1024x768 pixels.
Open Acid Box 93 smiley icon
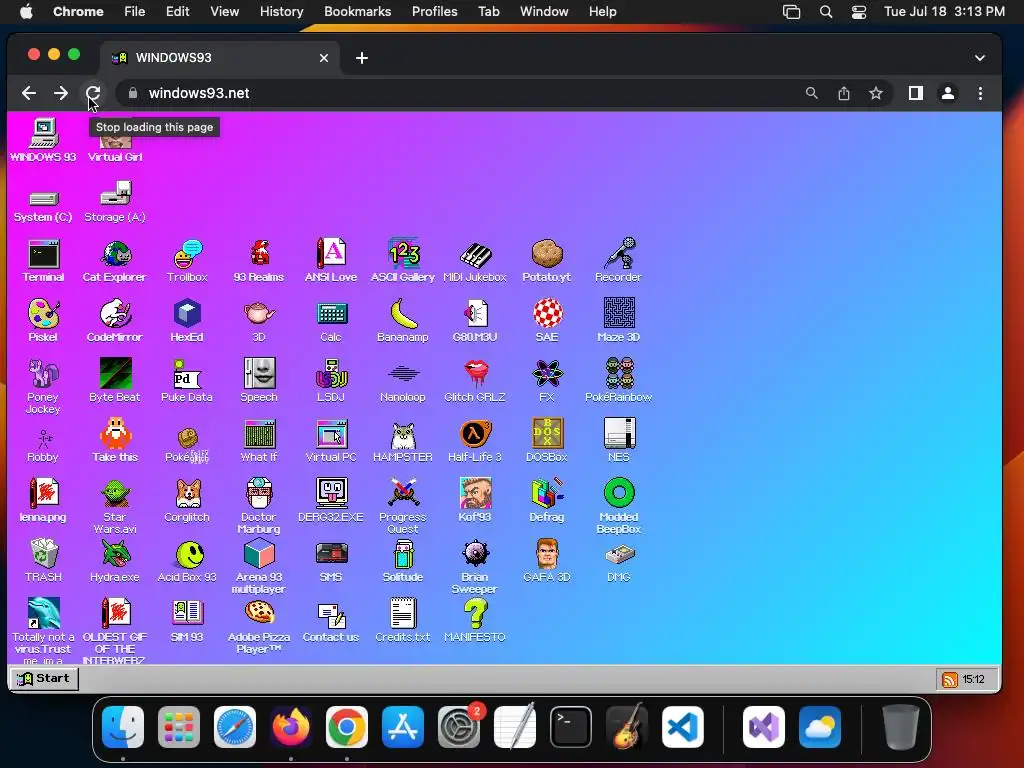point(187,561)
